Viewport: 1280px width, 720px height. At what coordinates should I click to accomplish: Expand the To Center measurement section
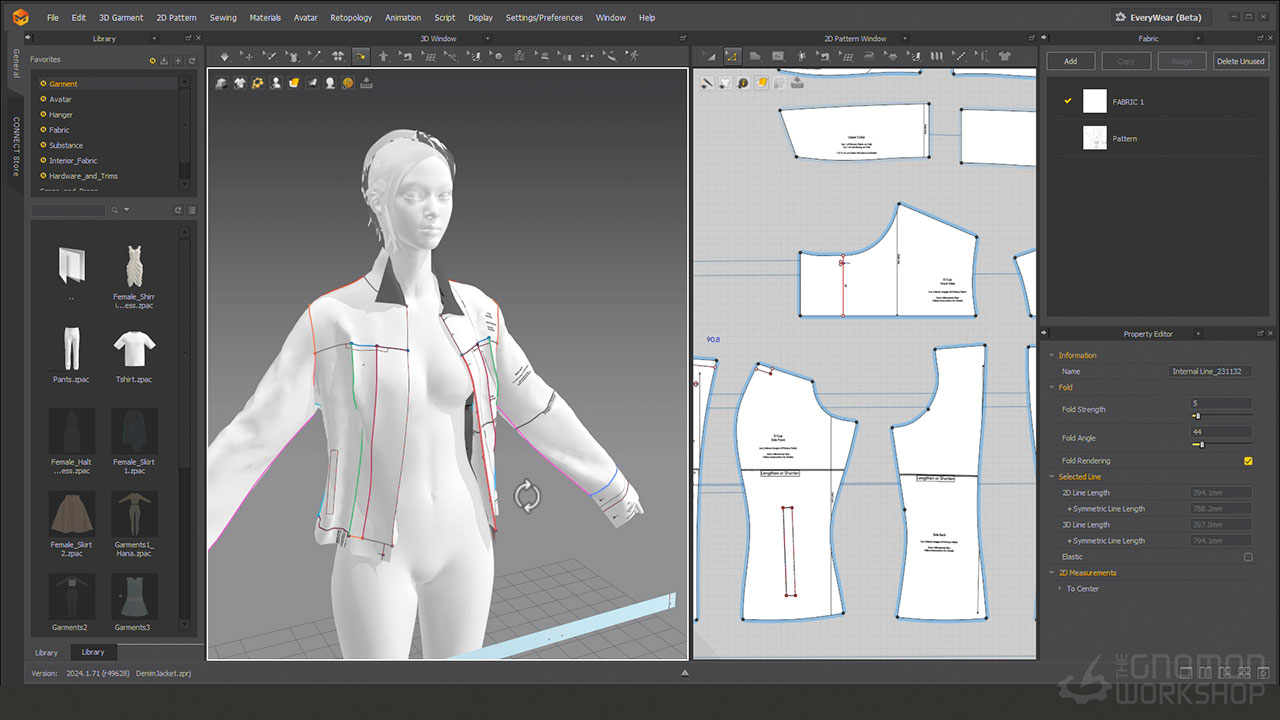pos(1061,589)
